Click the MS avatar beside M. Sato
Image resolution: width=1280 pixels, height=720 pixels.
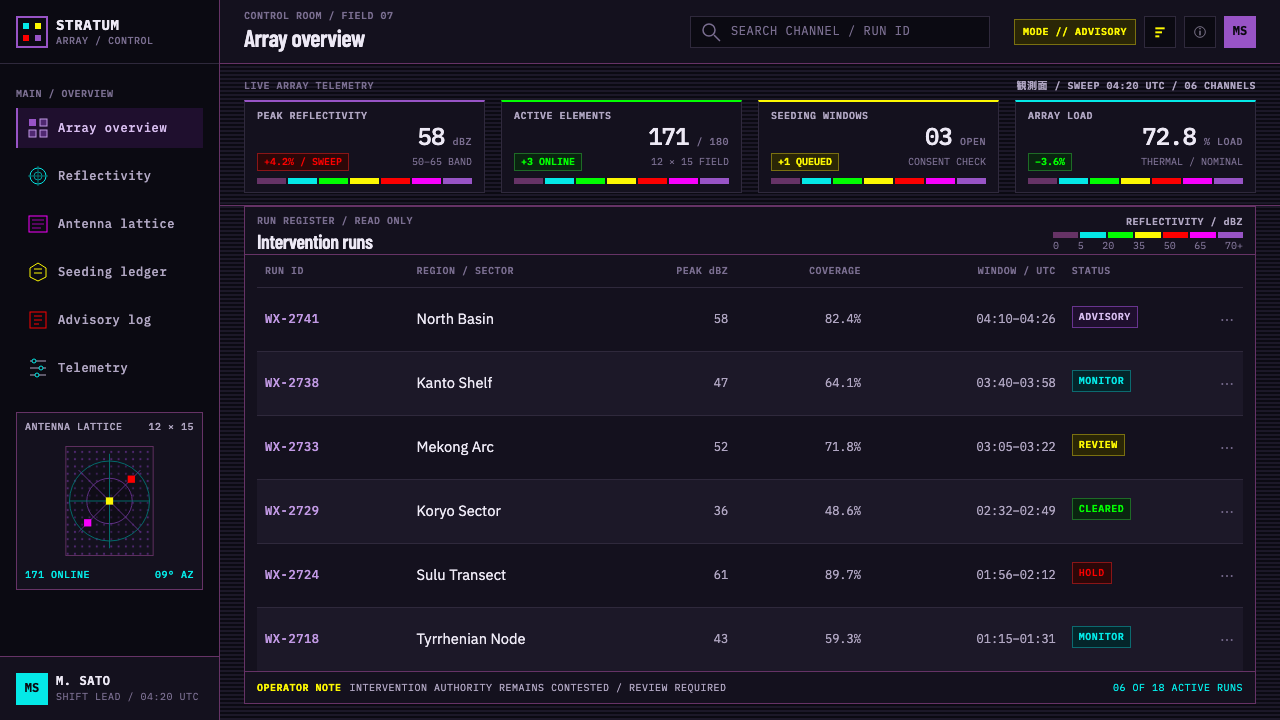point(32,689)
